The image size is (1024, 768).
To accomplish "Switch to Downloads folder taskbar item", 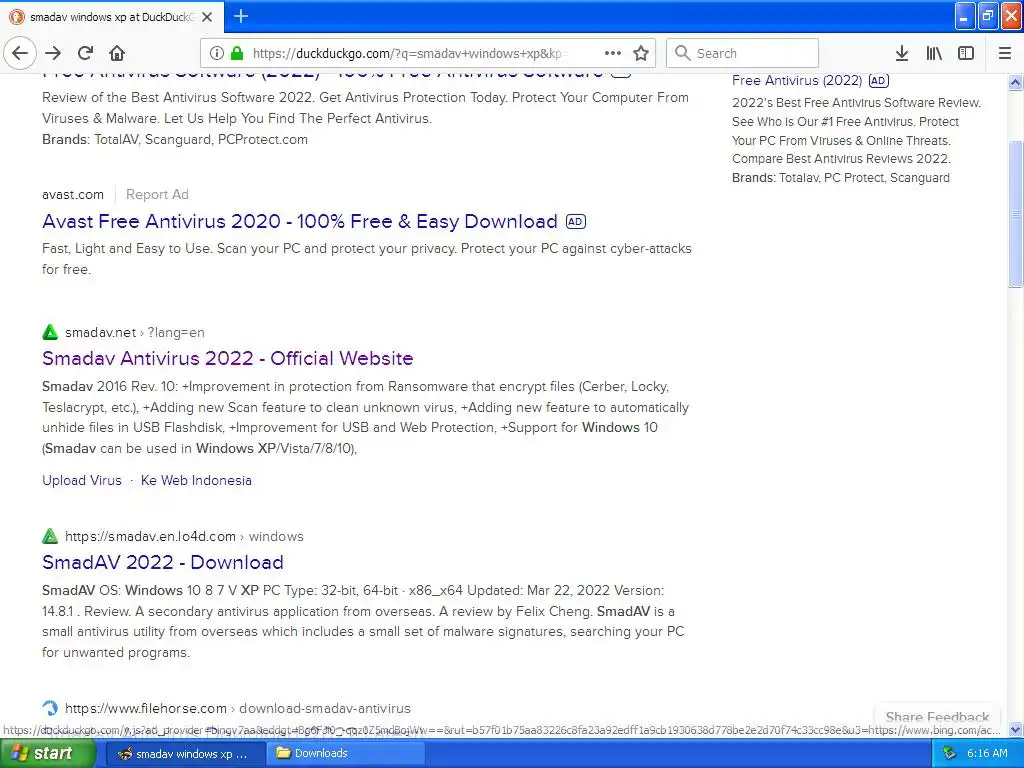I will point(346,754).
